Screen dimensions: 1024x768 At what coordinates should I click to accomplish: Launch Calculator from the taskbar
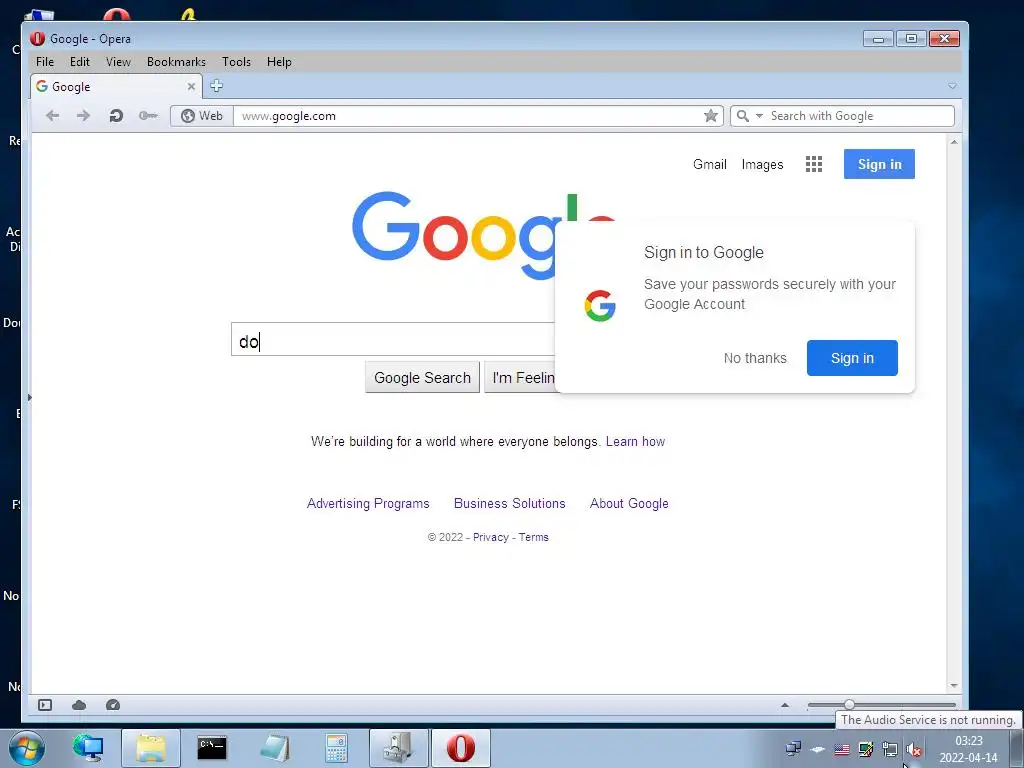click(x=336, y=748)
